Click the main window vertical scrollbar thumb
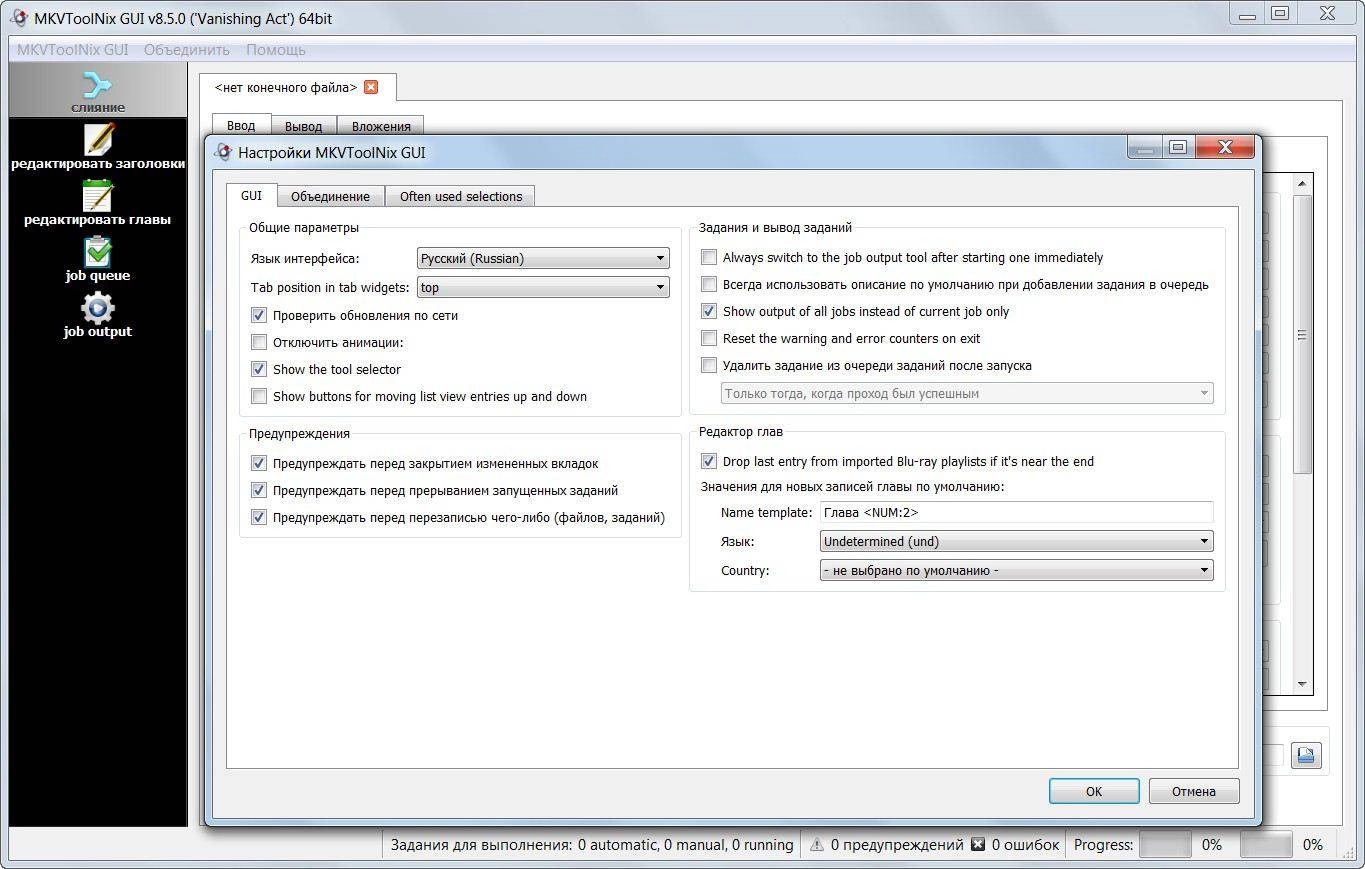Image resolution: width=1365 pixels, height=869 pixels. (1302, 334)
